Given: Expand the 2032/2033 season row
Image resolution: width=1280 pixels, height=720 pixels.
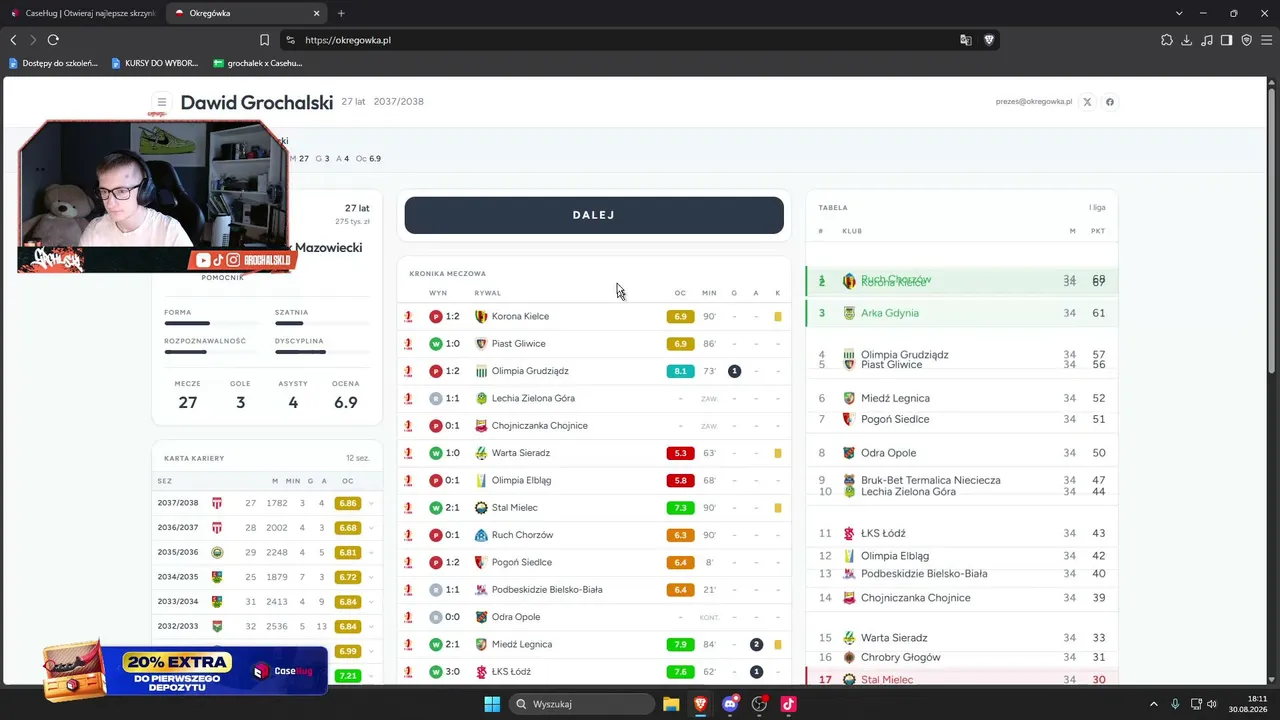Looking at the screenshot, I should click(x=371, y=626).
